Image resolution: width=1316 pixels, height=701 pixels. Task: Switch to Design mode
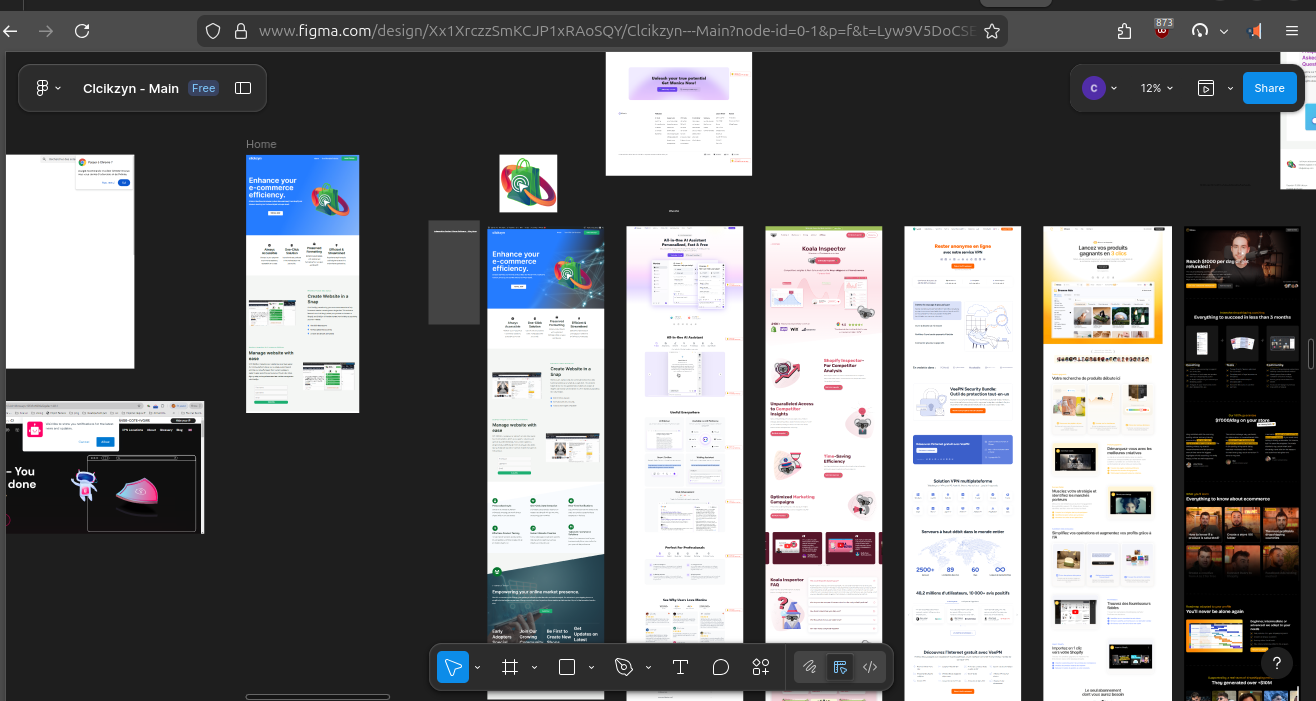[x=840, y=667]
